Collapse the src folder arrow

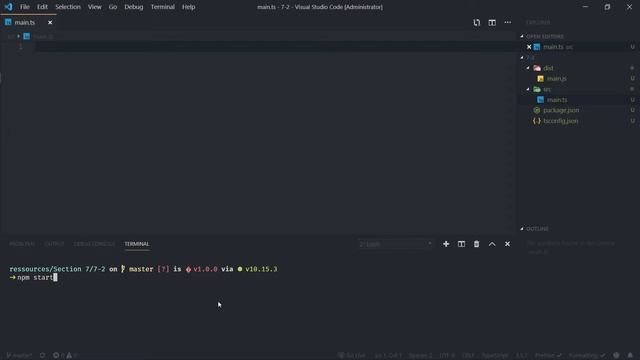528,89
